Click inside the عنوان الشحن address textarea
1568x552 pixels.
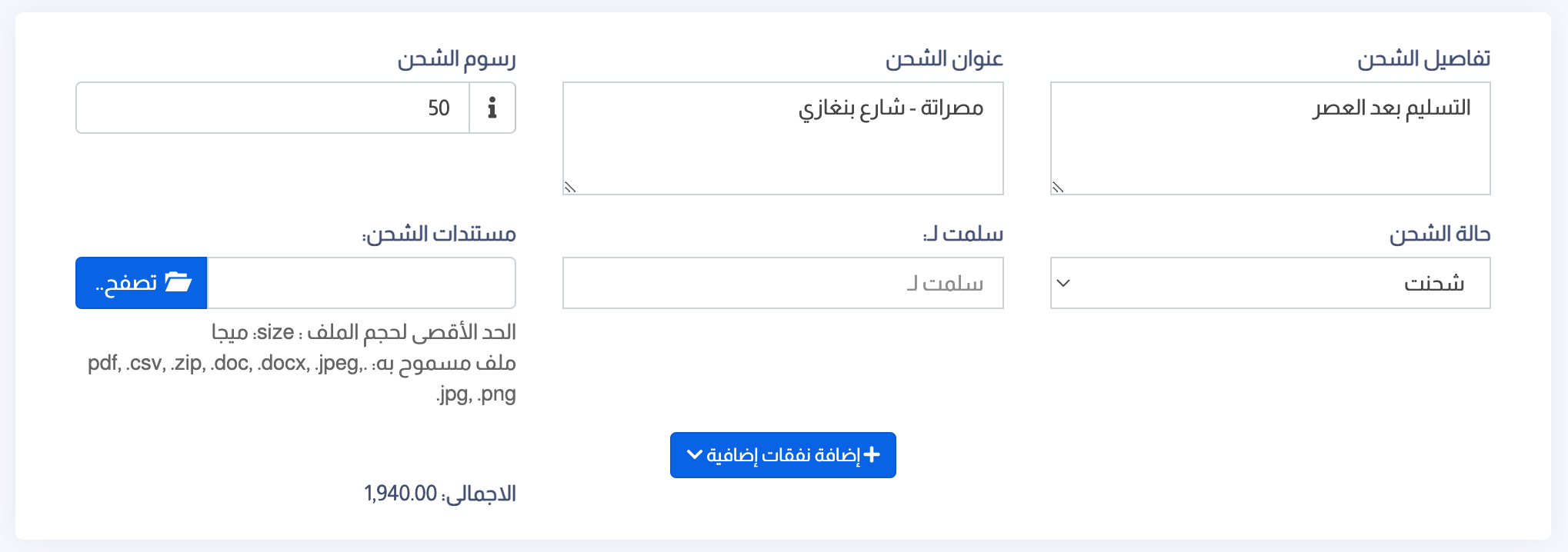[783, 138]
